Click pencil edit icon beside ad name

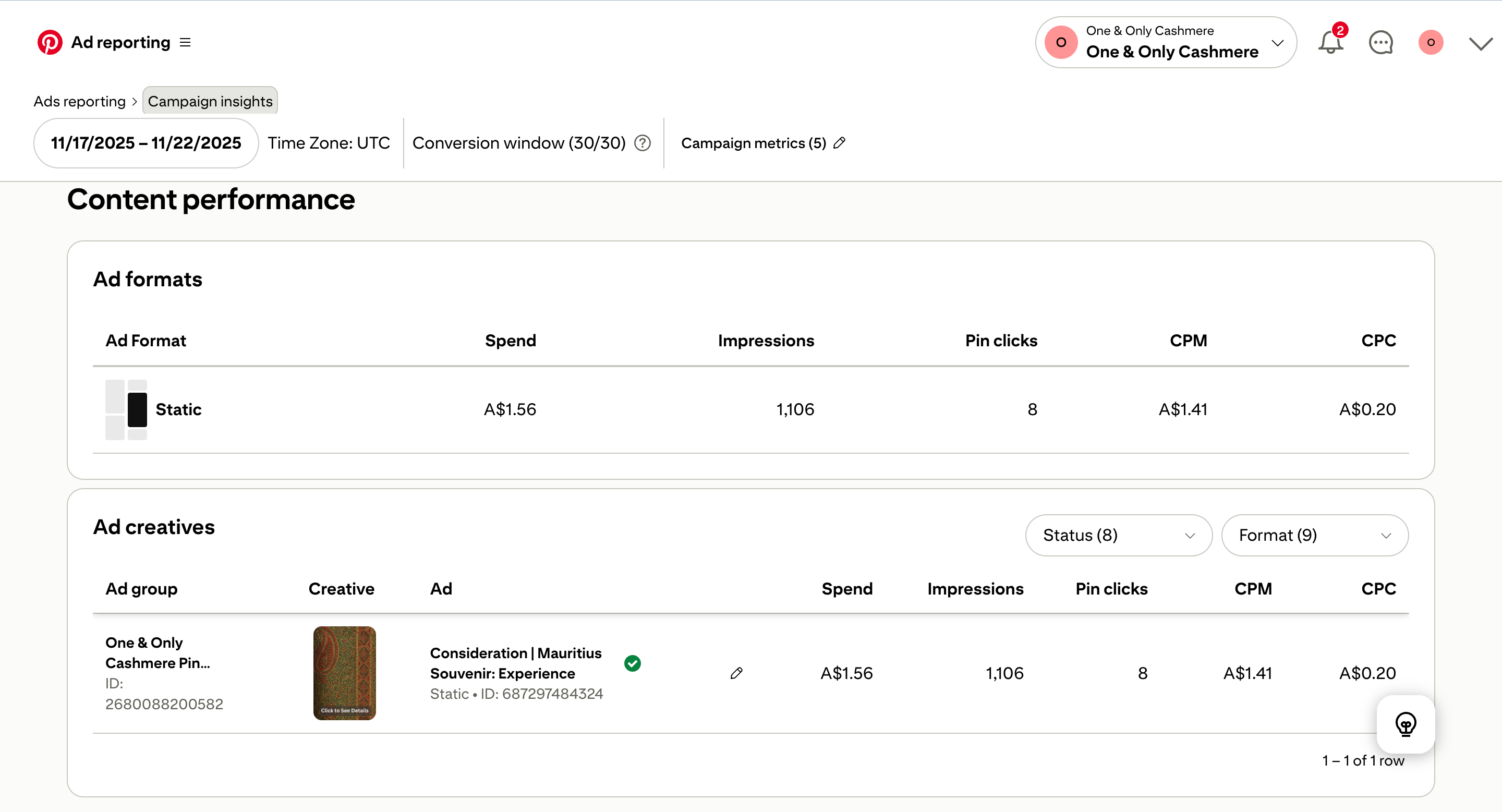[736, 673]
